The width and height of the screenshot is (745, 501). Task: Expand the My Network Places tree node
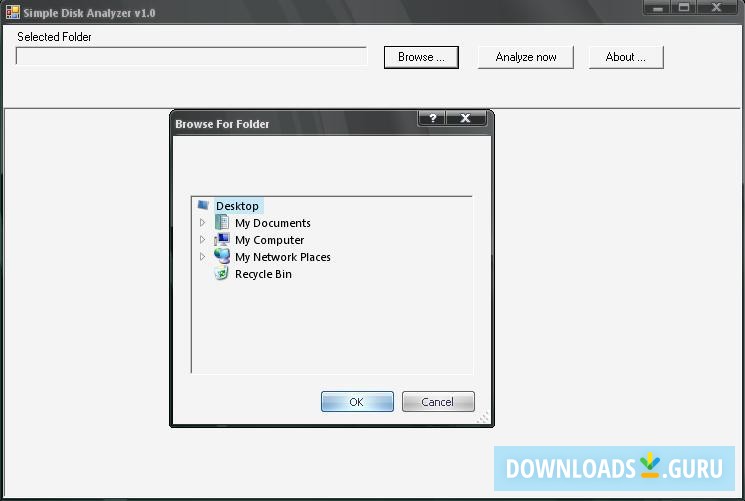pos(202,257)
